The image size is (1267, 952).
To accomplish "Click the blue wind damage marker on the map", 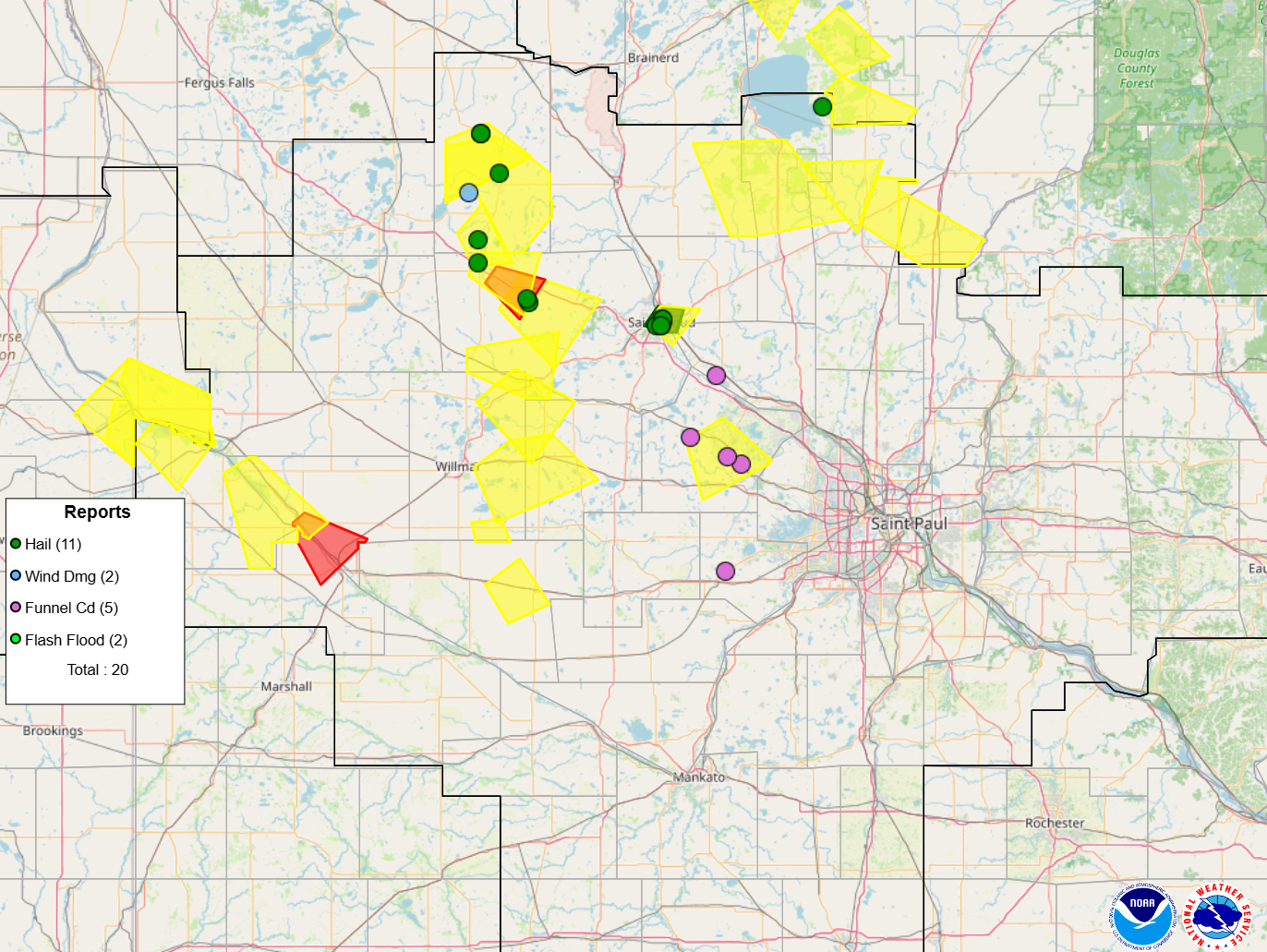I will 469,193.
